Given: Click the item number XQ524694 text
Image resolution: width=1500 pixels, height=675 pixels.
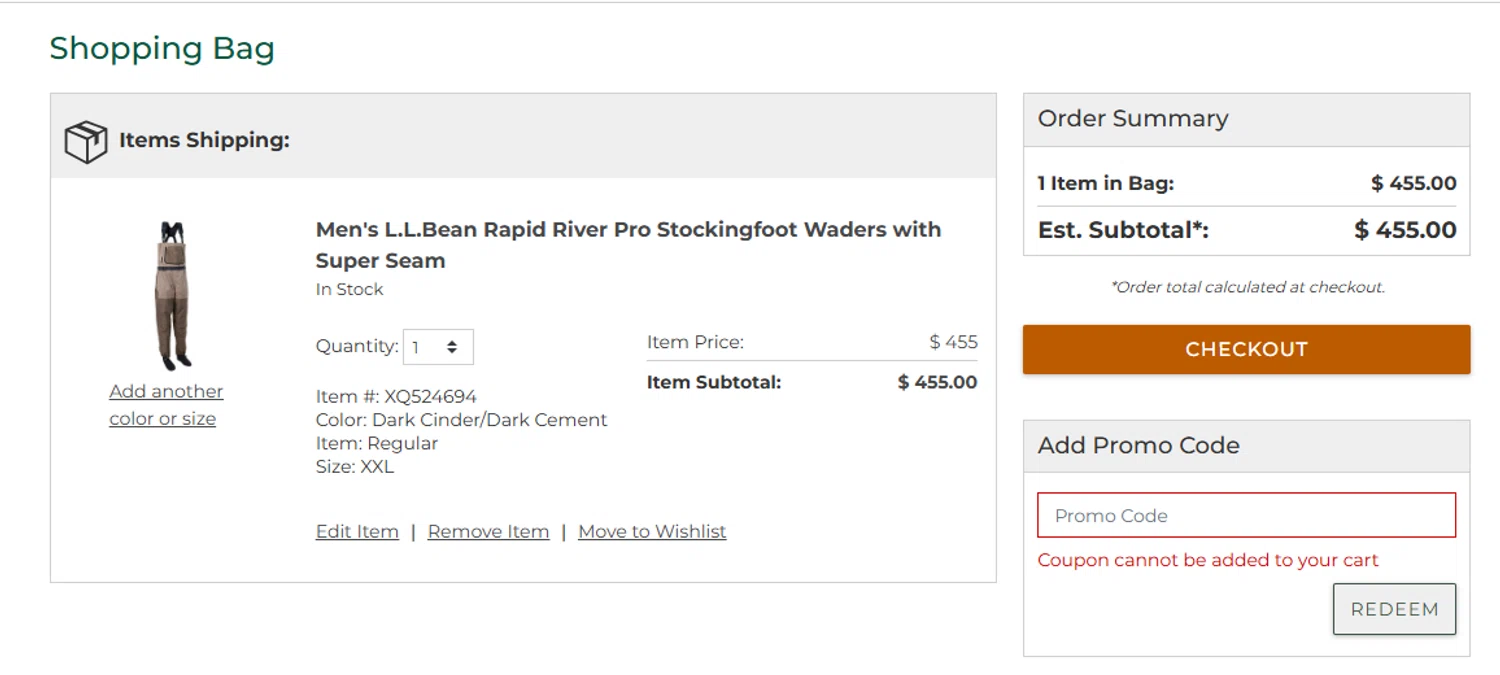Looking at the screenshot, I should click(396, 396).
